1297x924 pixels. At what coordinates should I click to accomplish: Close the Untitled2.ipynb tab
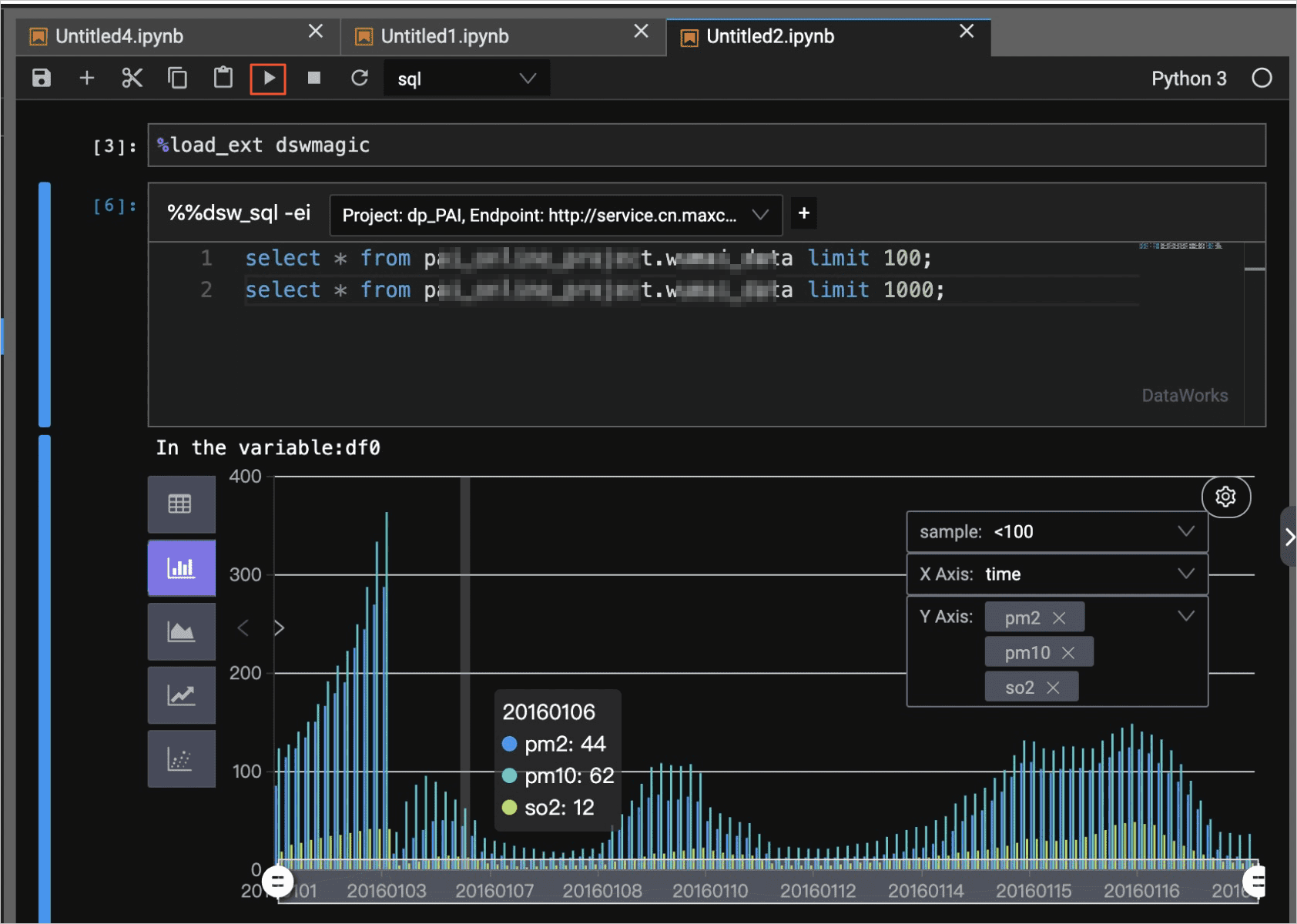(967, 31)
